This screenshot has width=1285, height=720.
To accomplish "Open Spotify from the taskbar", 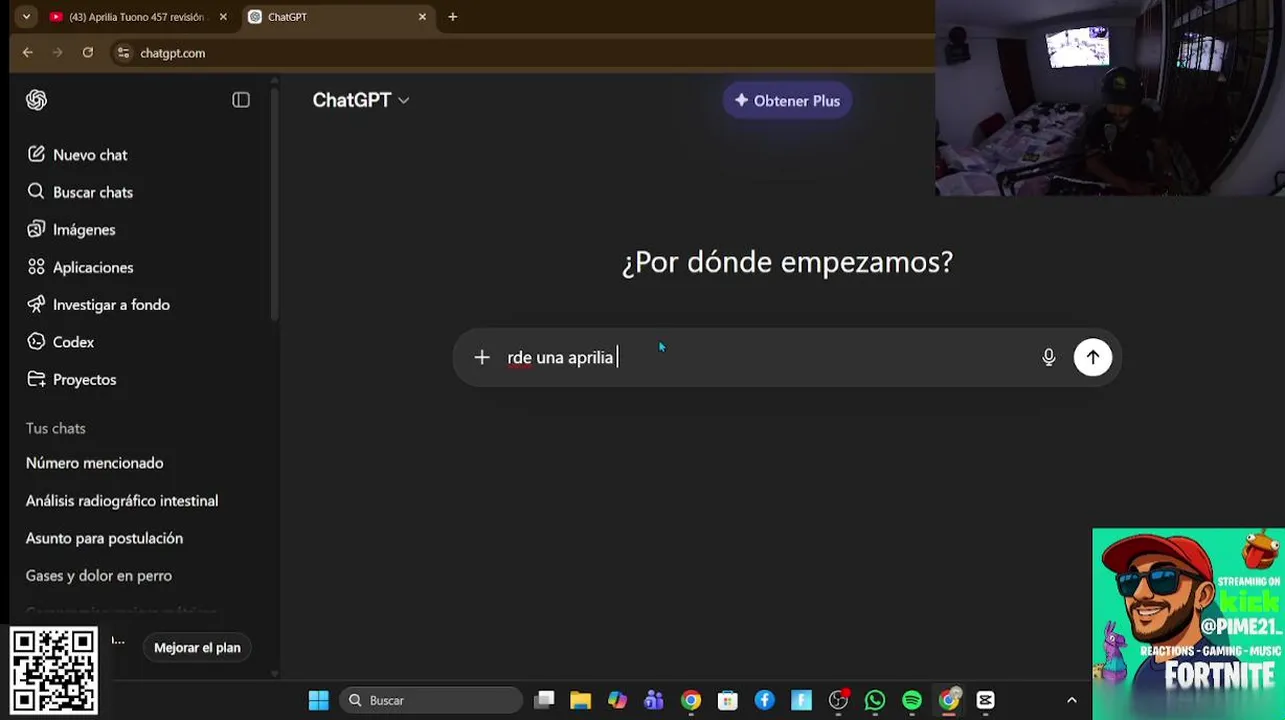I will (912, 701).
